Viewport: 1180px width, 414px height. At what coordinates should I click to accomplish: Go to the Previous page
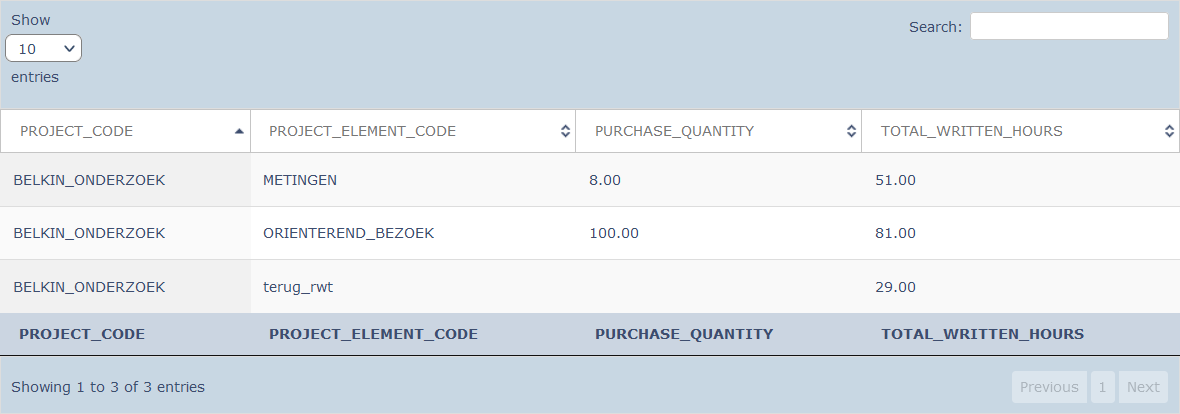1049,387
